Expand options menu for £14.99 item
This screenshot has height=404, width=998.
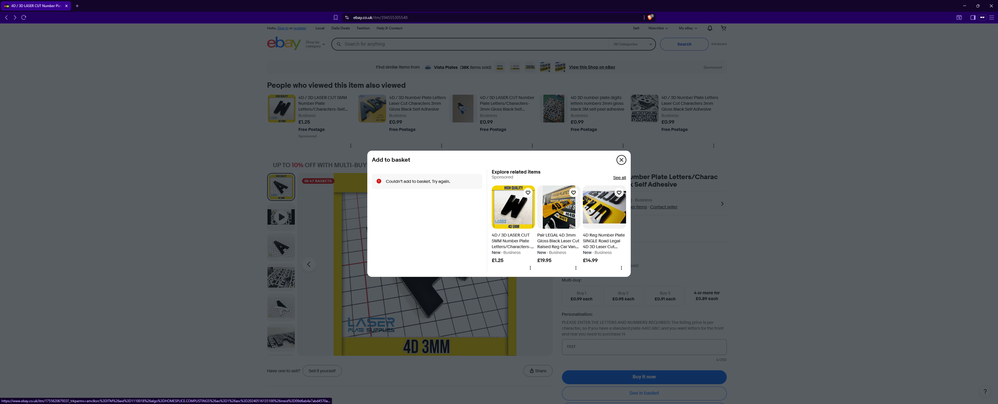pos(621,268)
